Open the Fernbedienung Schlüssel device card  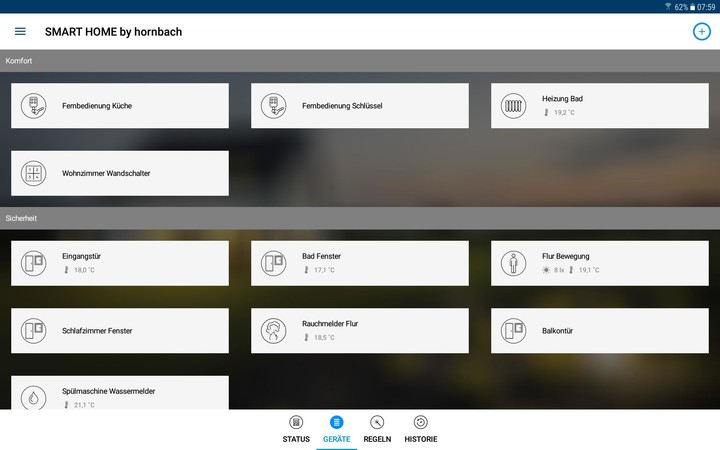(x=360, y=106)
